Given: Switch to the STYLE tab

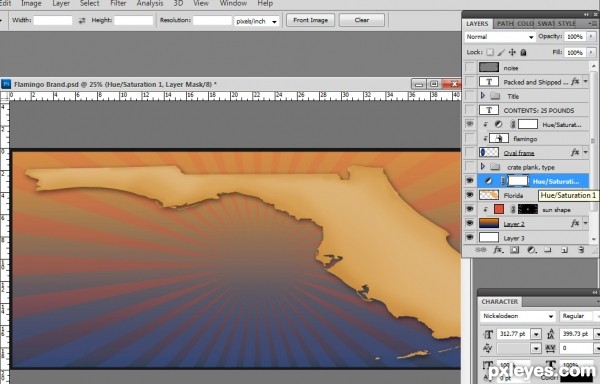Looking at the screenshot, I should (567, 23).
